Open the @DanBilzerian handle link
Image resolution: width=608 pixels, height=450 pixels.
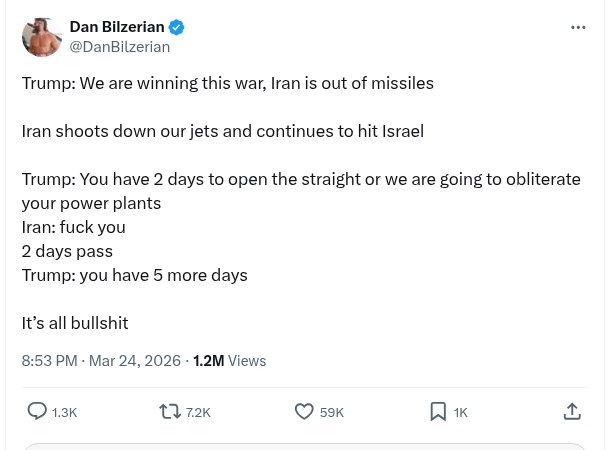(x=120, y=47)
